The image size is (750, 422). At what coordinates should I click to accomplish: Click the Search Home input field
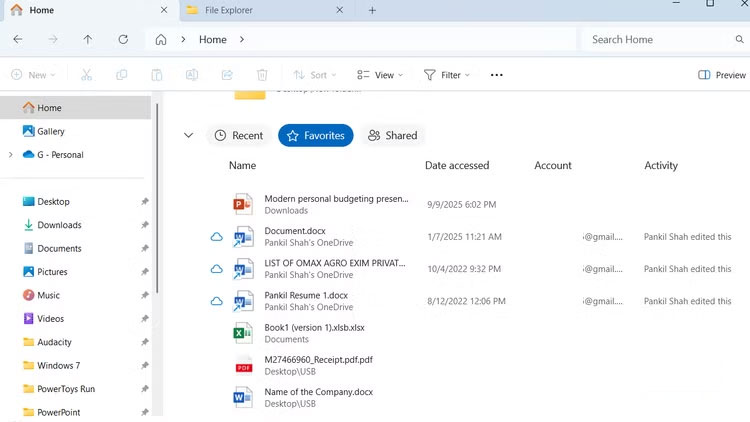[660, 40]
